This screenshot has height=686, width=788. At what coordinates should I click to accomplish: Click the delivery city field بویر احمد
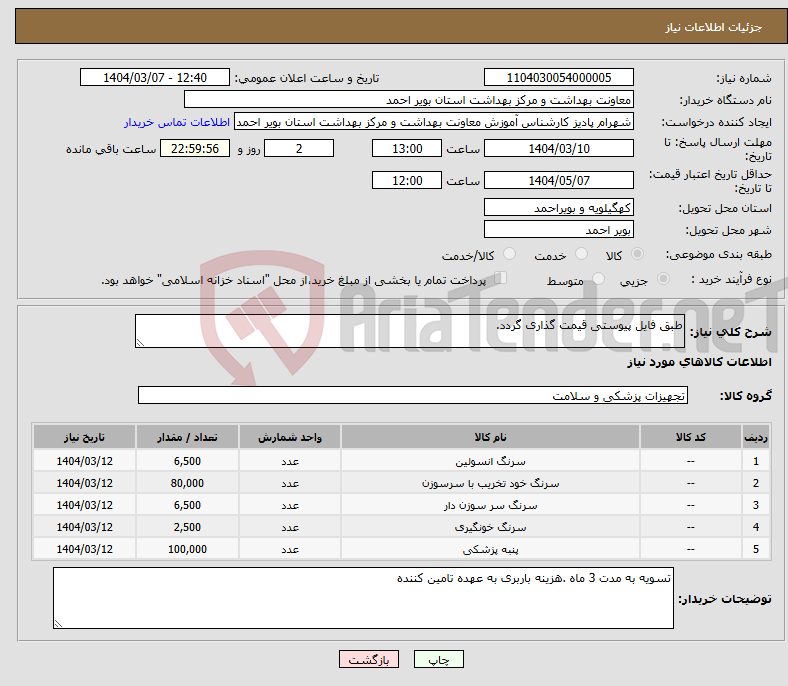(559, 229)
